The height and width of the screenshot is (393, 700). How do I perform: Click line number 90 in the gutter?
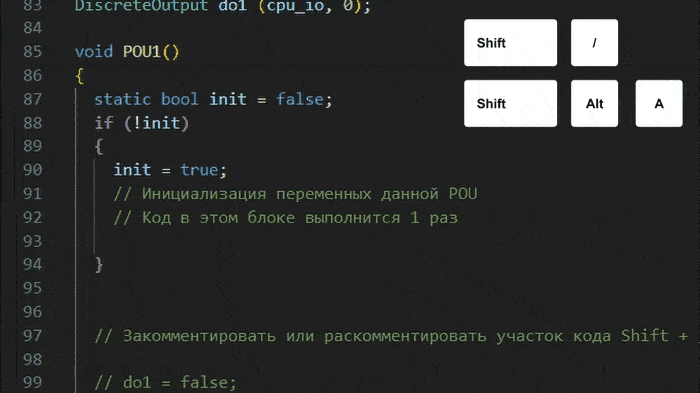pos(33,170)
